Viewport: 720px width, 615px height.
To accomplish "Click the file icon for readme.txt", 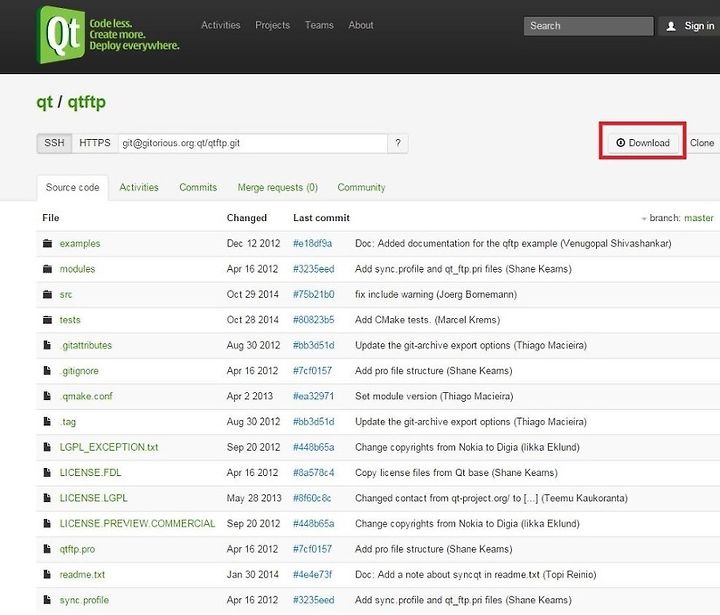I will click(47, 574).
